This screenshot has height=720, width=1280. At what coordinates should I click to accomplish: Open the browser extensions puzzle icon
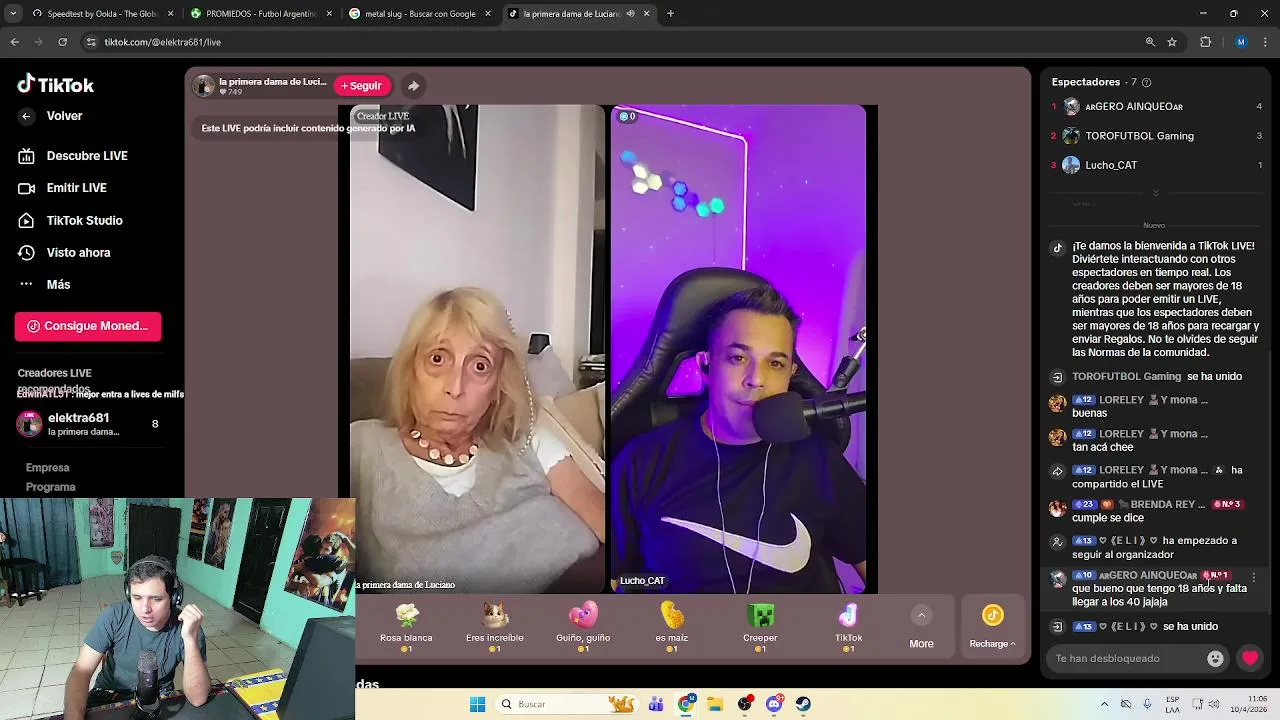1205,42
